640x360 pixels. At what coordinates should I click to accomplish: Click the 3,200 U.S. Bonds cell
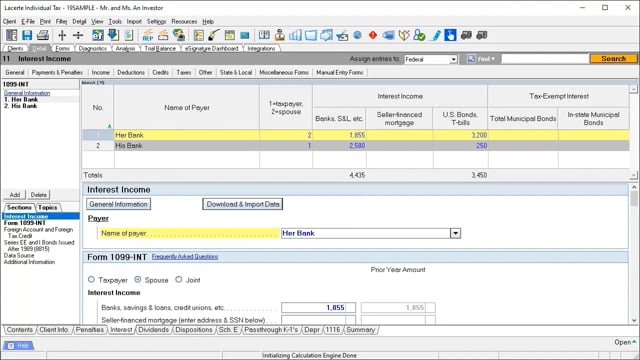click(460, 135)
